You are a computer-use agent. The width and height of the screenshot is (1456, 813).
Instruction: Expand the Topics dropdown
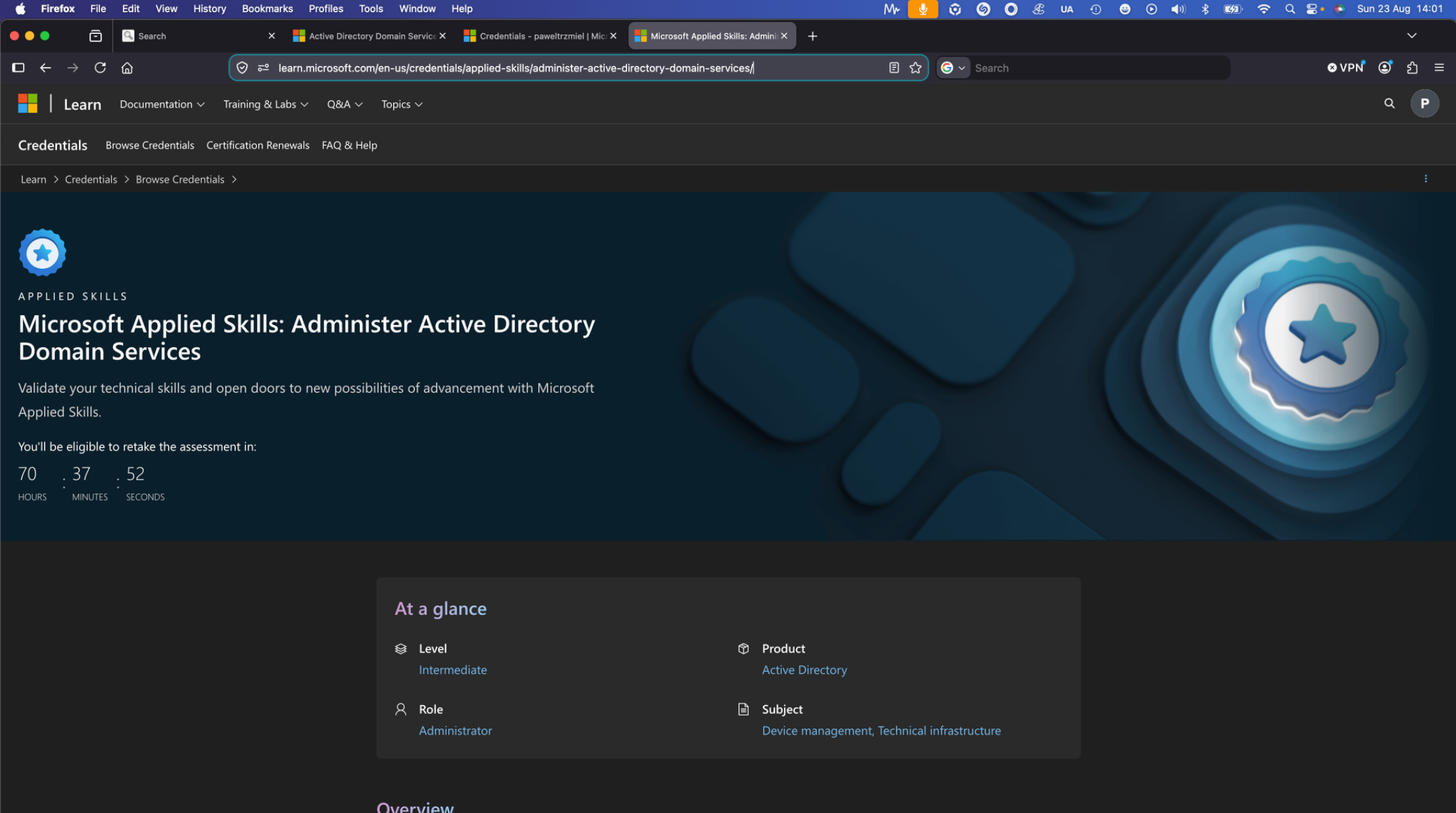402,105
